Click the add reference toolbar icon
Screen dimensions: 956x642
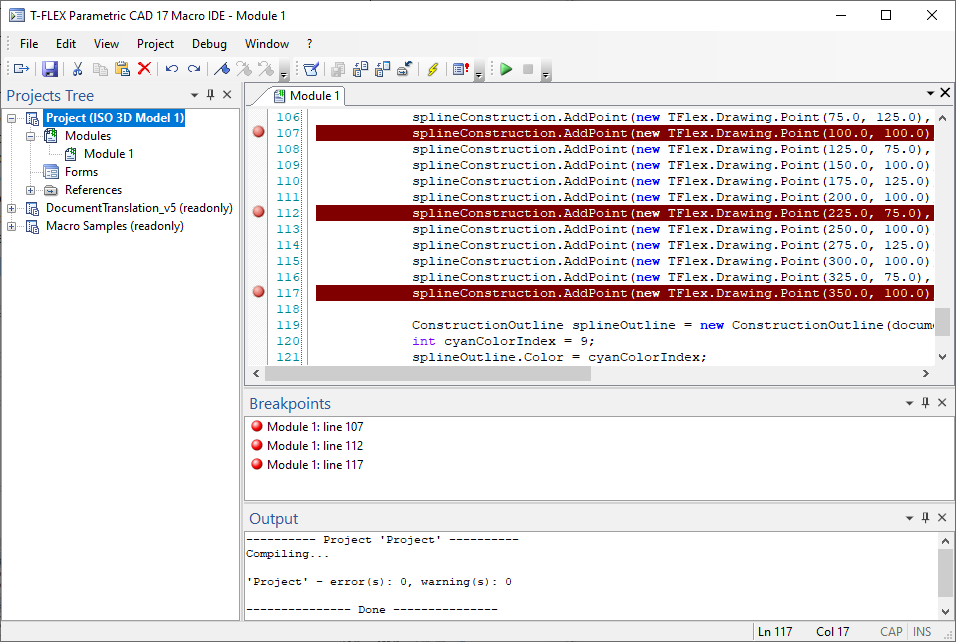[x=404, y=69]
